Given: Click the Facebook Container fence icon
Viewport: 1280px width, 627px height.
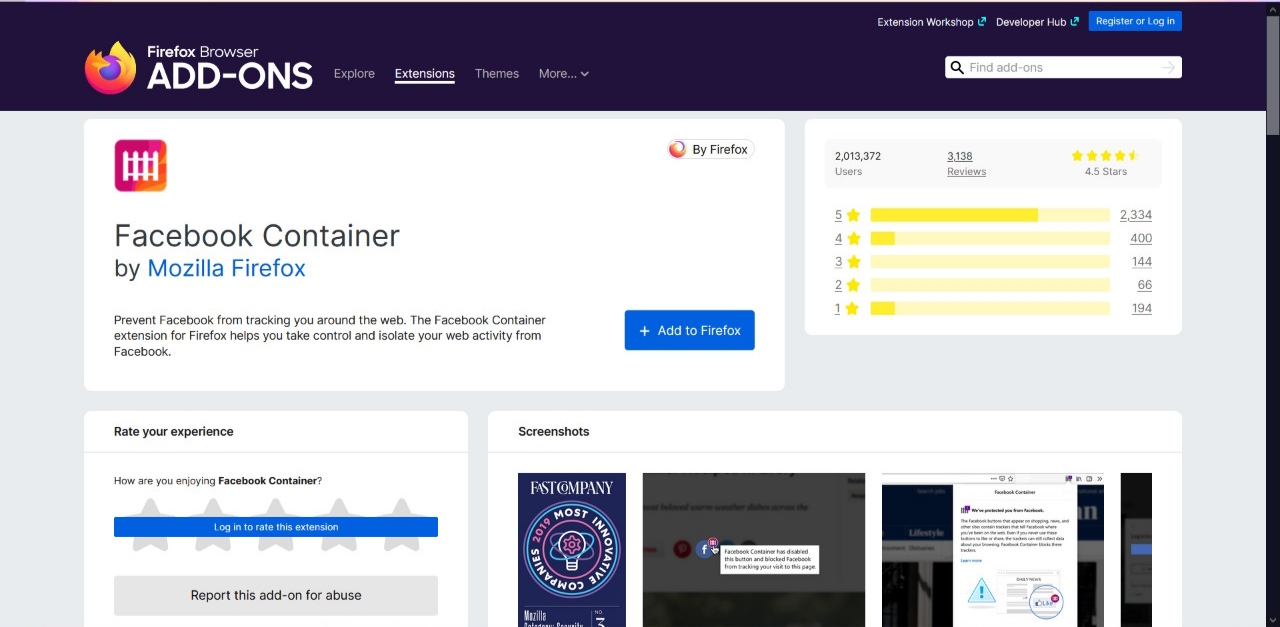Looking at the screenshot, I should [140, 165].
